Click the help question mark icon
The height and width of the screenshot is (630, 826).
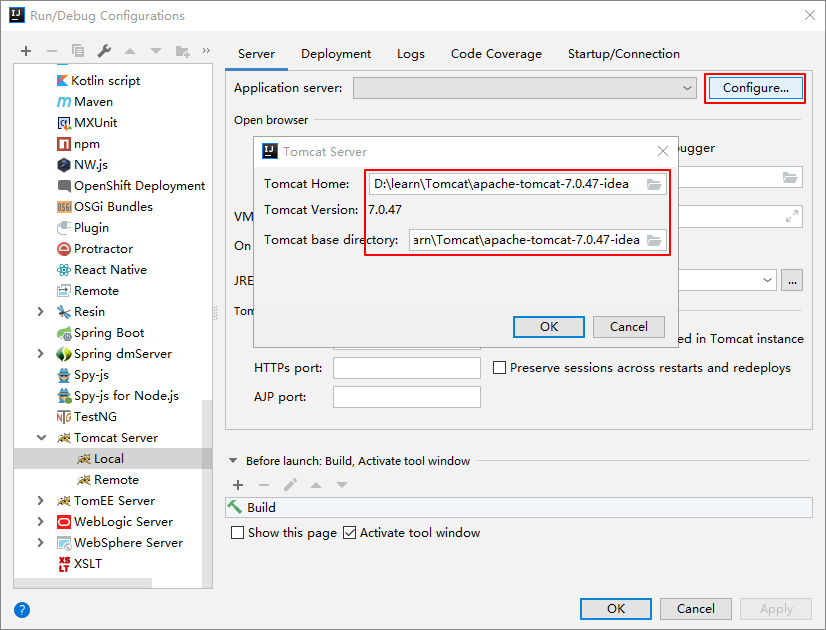pos(22,609)
